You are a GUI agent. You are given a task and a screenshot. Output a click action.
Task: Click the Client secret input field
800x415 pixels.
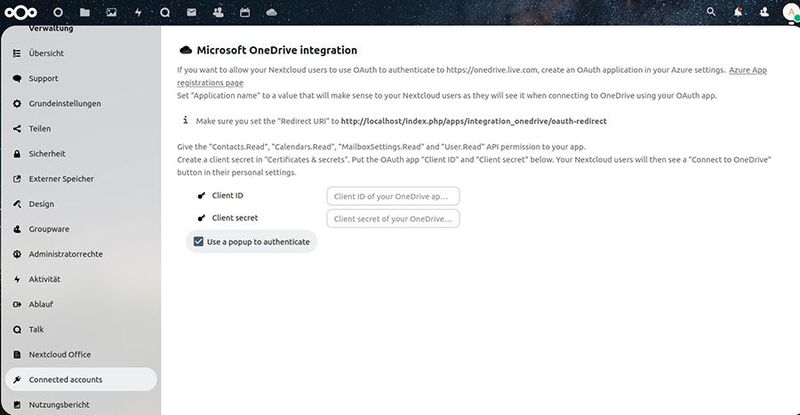393,218
